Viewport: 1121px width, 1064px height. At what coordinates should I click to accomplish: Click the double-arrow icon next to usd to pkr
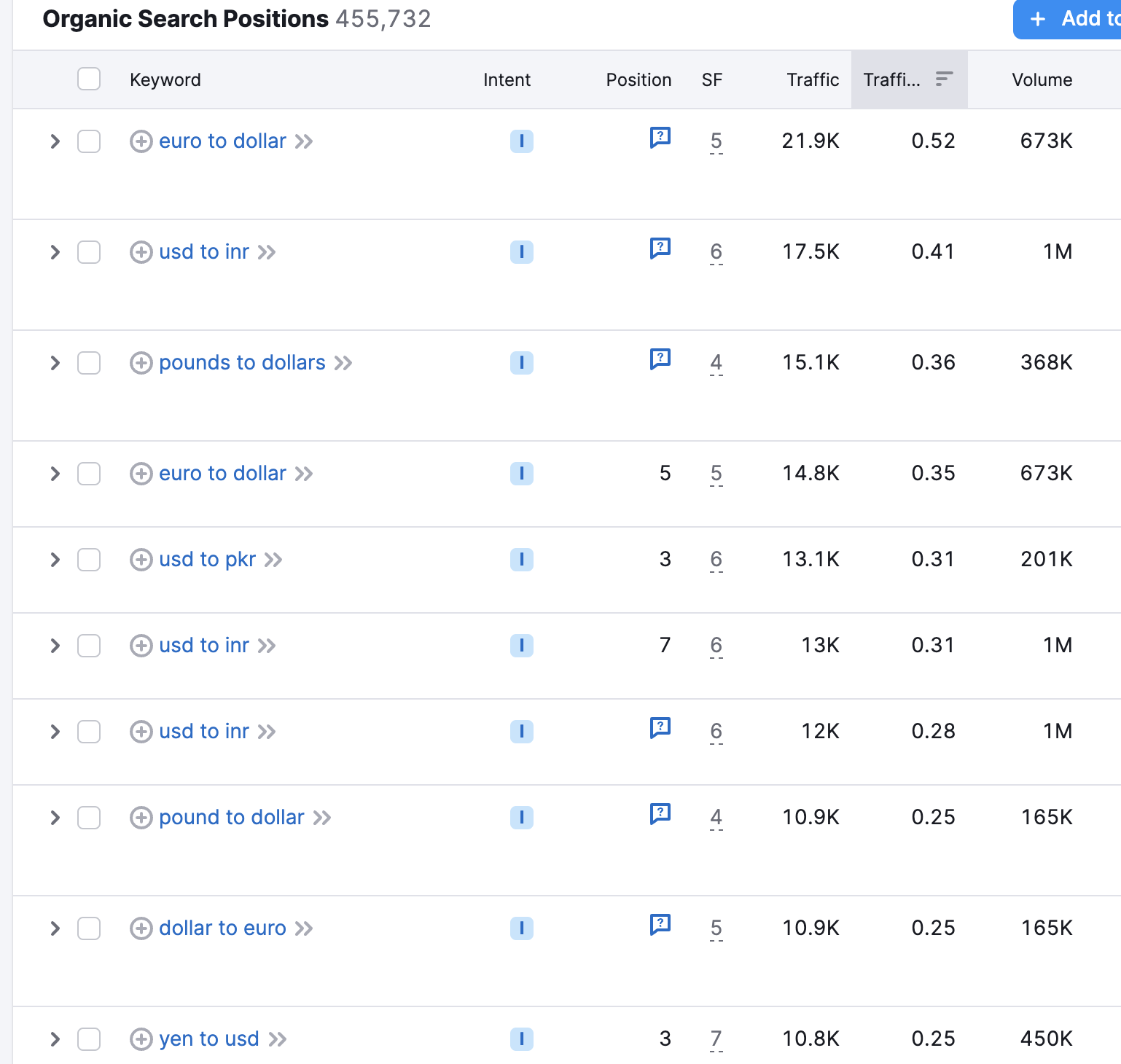[274, 560]
